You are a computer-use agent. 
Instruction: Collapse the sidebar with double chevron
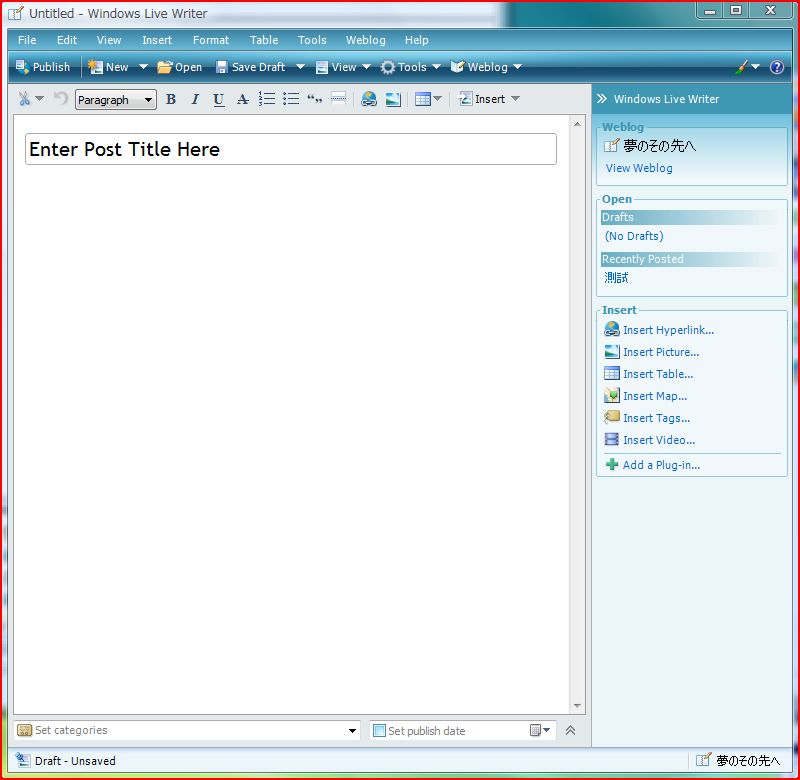click(602, 98)
